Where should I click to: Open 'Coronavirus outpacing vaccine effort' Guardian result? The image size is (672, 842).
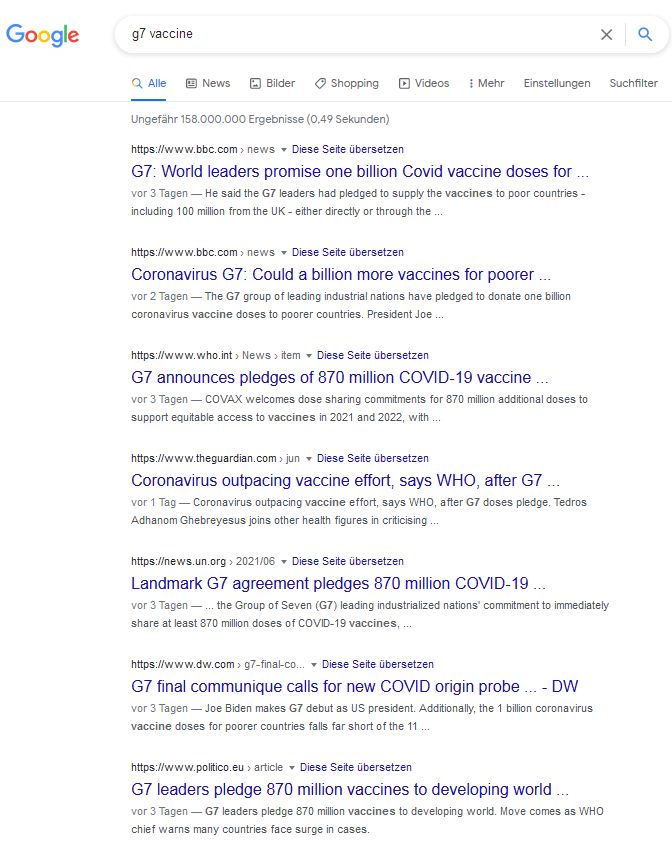pyautogui.click(x=345, y=480)
